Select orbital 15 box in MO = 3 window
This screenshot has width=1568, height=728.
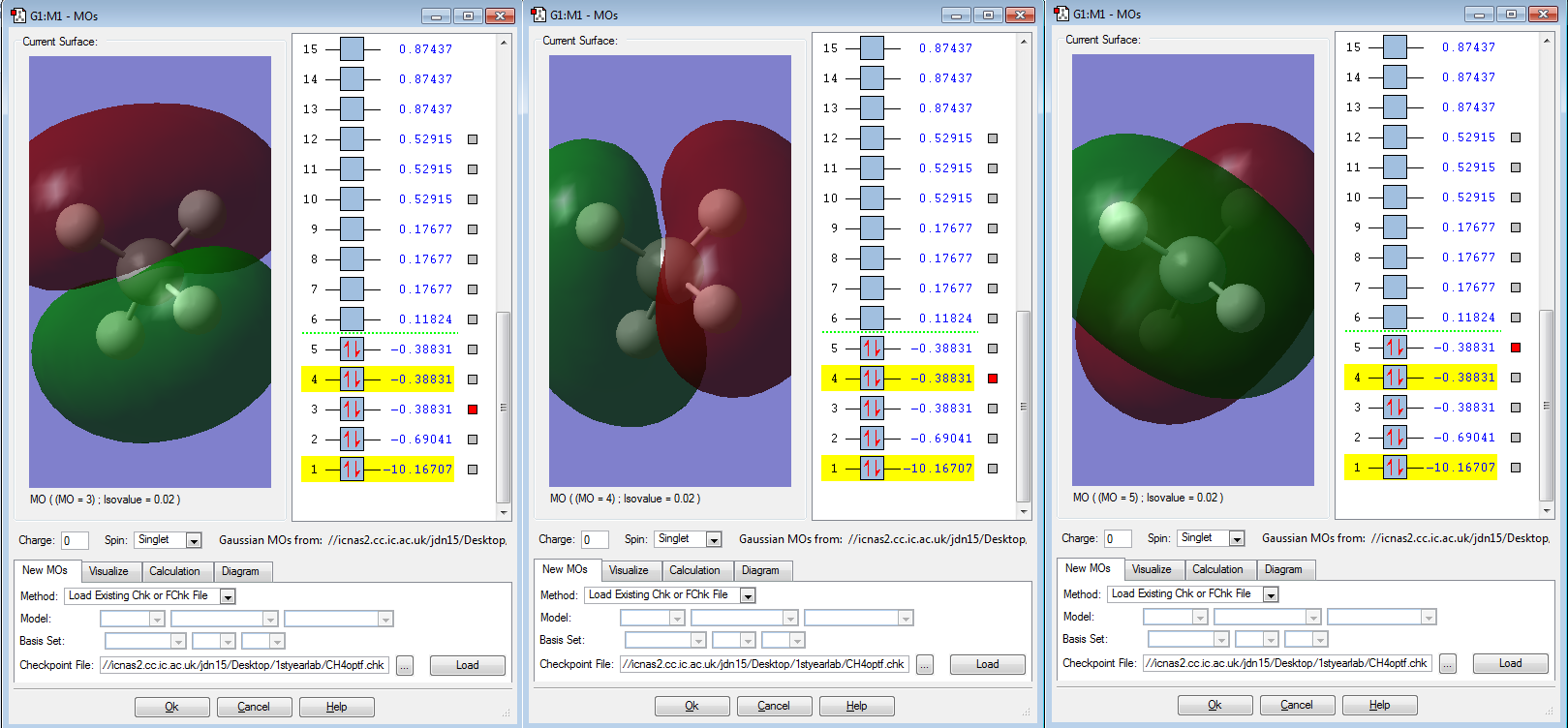352,49
